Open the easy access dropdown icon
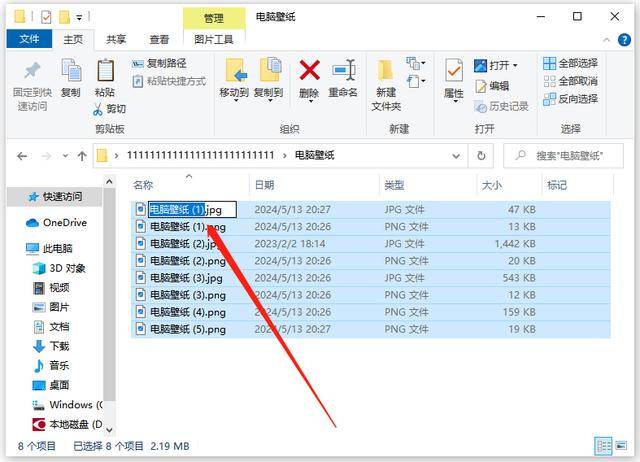Image resolution: width=640 pixels, height=462 pixels. coord(416,81)
